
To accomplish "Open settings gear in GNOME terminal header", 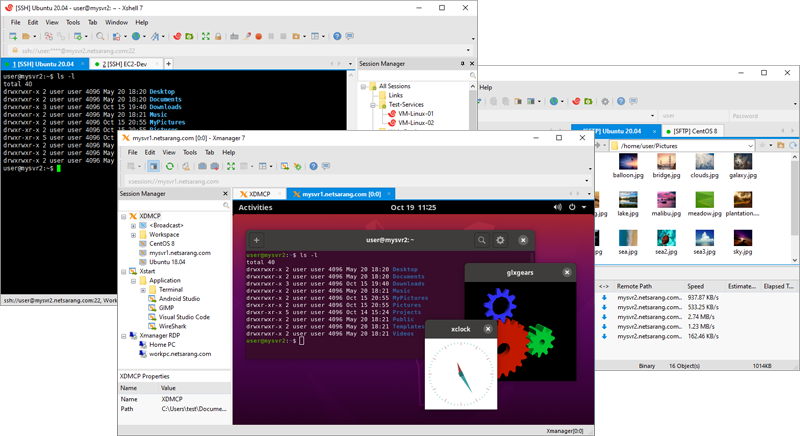I will pos(501,240).
